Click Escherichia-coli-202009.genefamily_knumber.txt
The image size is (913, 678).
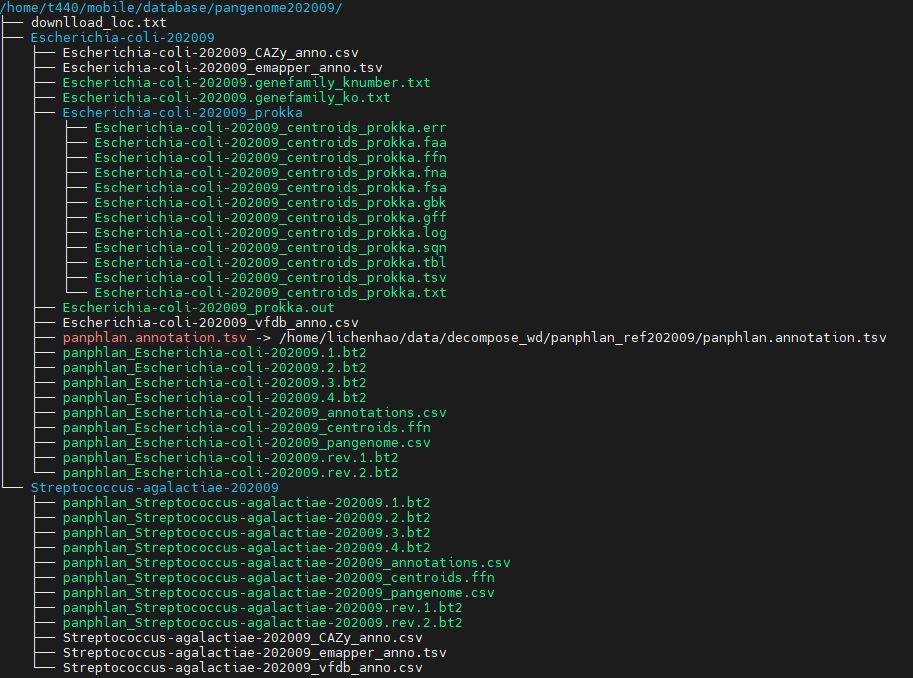pyautogui.click(x=246, y=83)
